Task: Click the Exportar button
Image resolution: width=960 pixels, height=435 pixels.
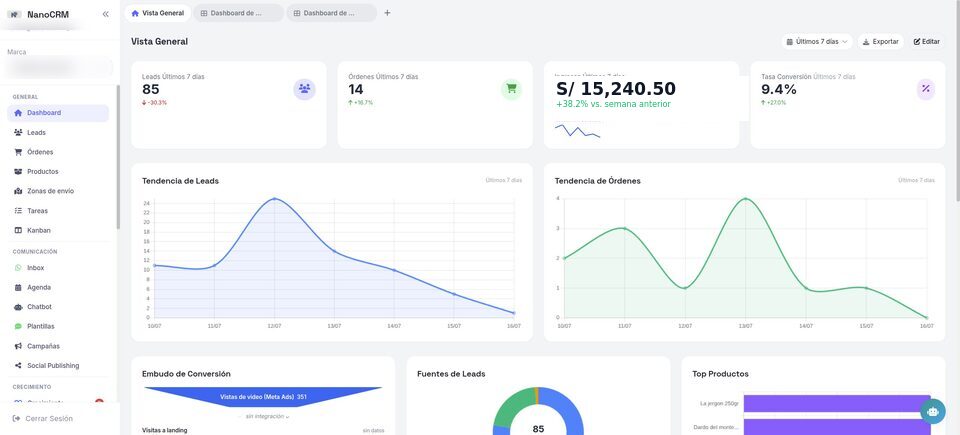Action: [880, 42]
